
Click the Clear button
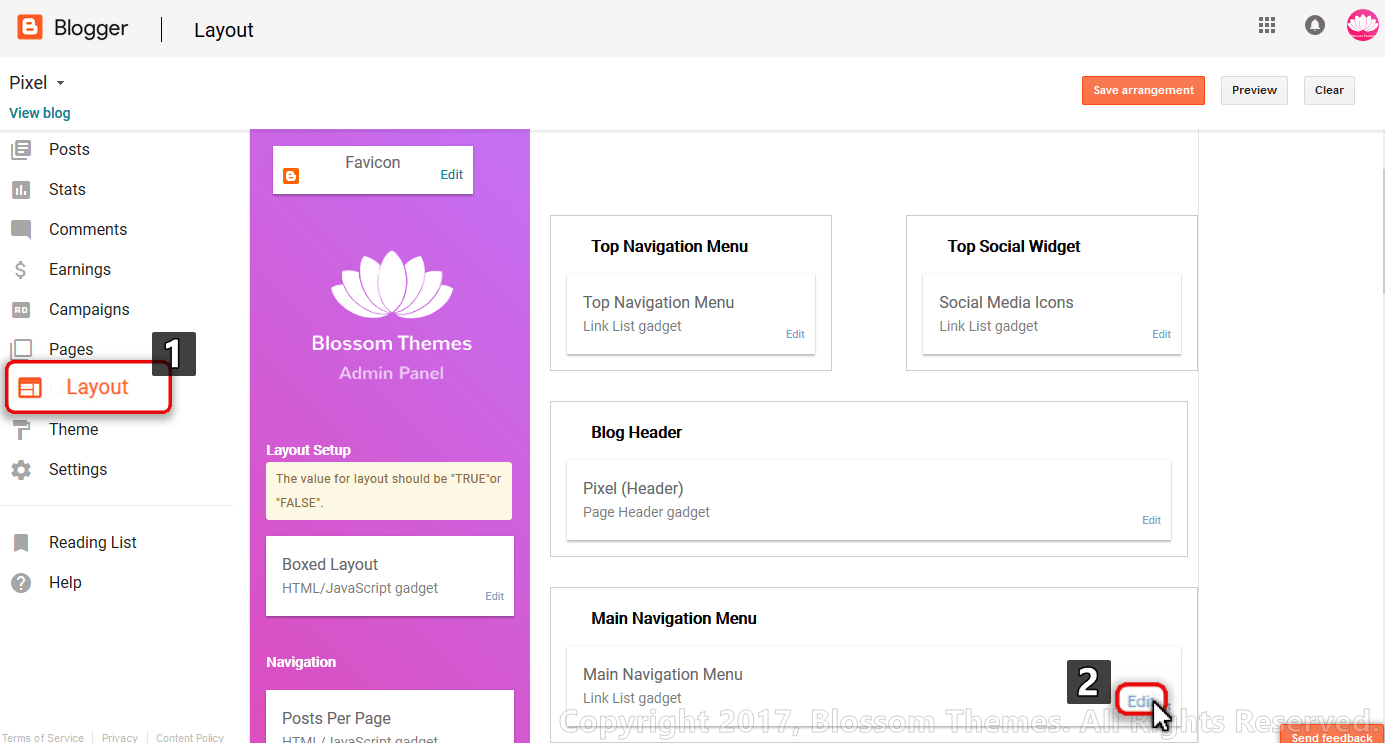click(x=1329, y=90)
